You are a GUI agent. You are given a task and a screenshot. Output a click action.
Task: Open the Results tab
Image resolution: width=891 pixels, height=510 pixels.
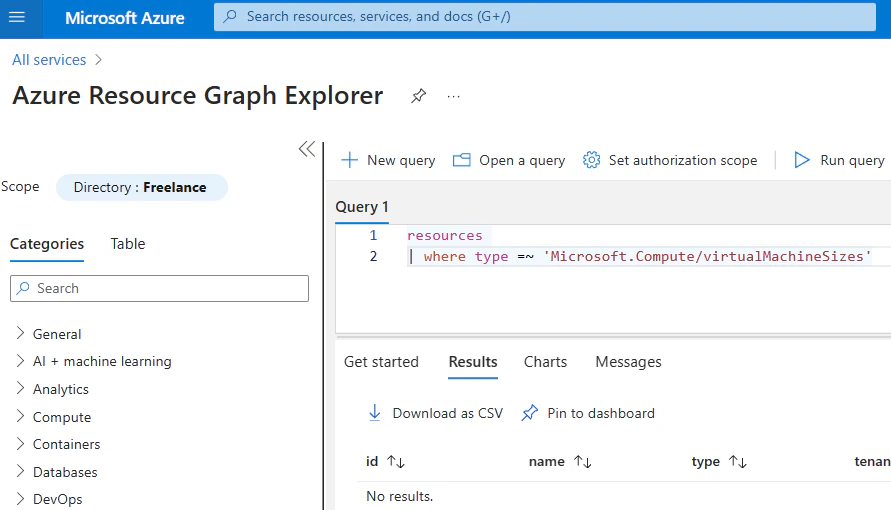473,362
